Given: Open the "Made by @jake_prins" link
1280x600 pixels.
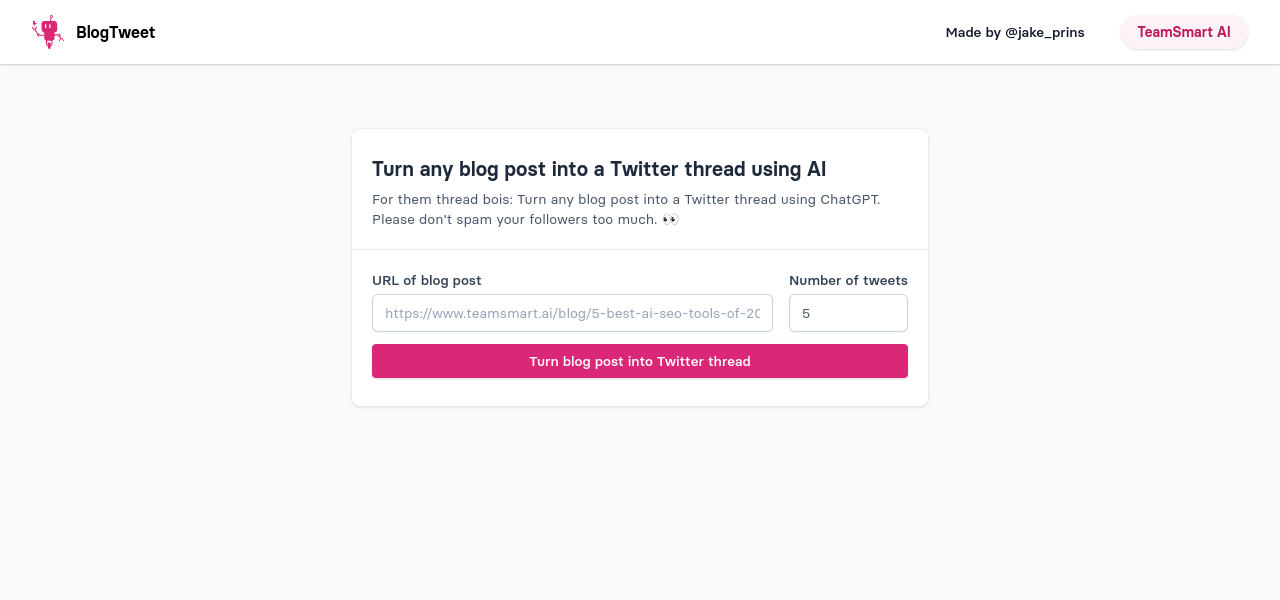Looking at the screenshot, I should [1014, 32].
